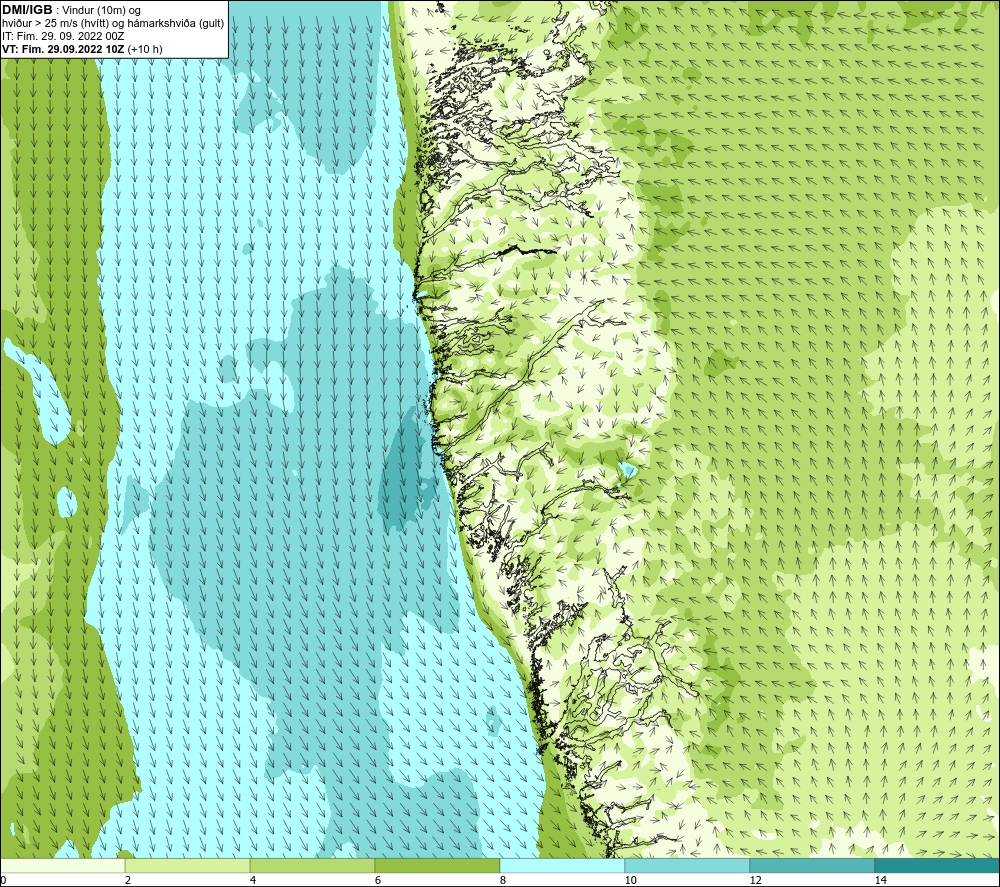Click the 12–14 m/s teal legend swatch
This screenshot has height=887, width=1000.
coord(812,865)
